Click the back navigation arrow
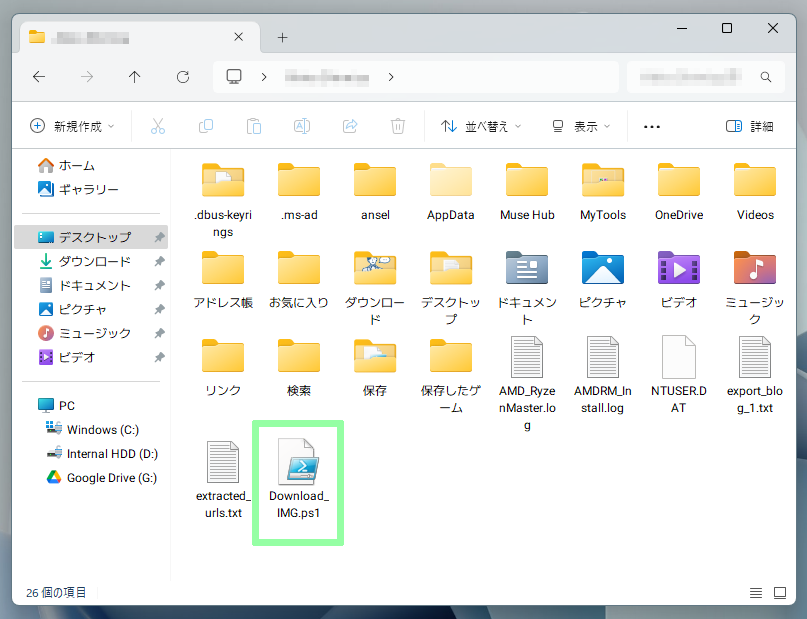Screen dimensions: 807x619 [x=39, y=77]
